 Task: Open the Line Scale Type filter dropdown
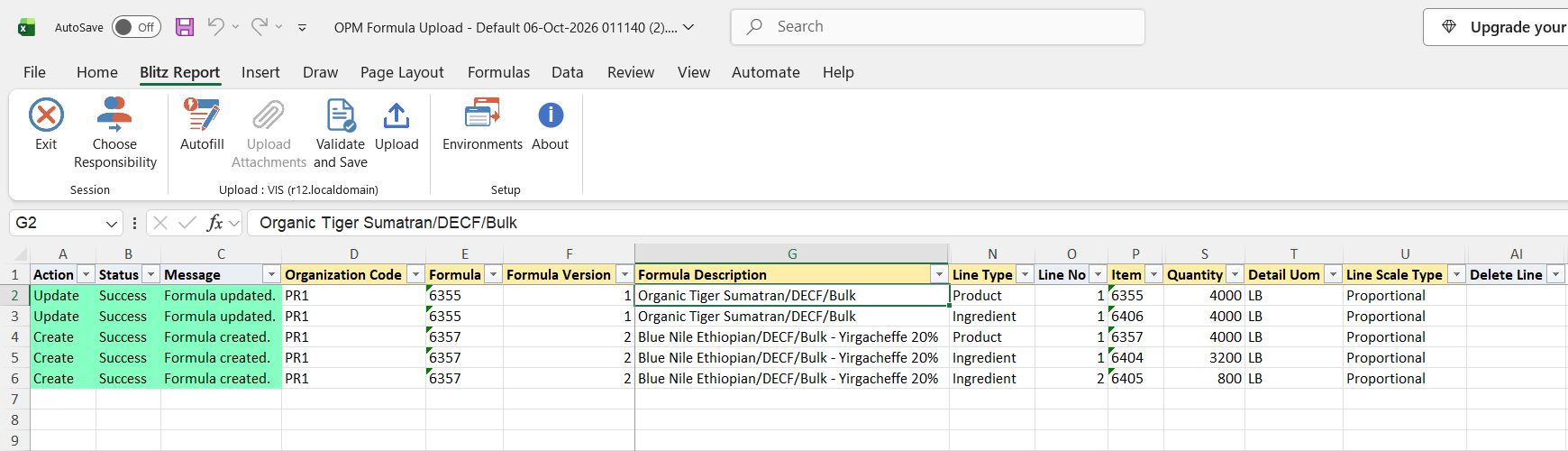[1456, 274]
